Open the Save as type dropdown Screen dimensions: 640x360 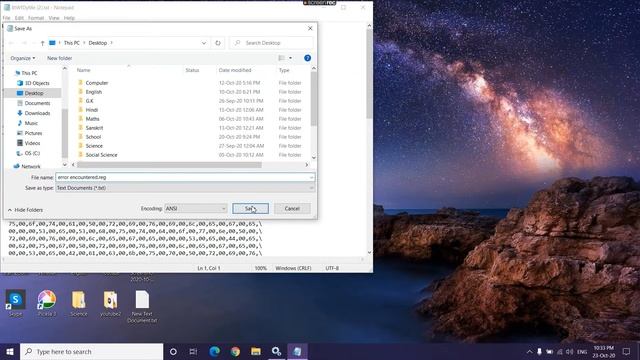tap(185, 188)
